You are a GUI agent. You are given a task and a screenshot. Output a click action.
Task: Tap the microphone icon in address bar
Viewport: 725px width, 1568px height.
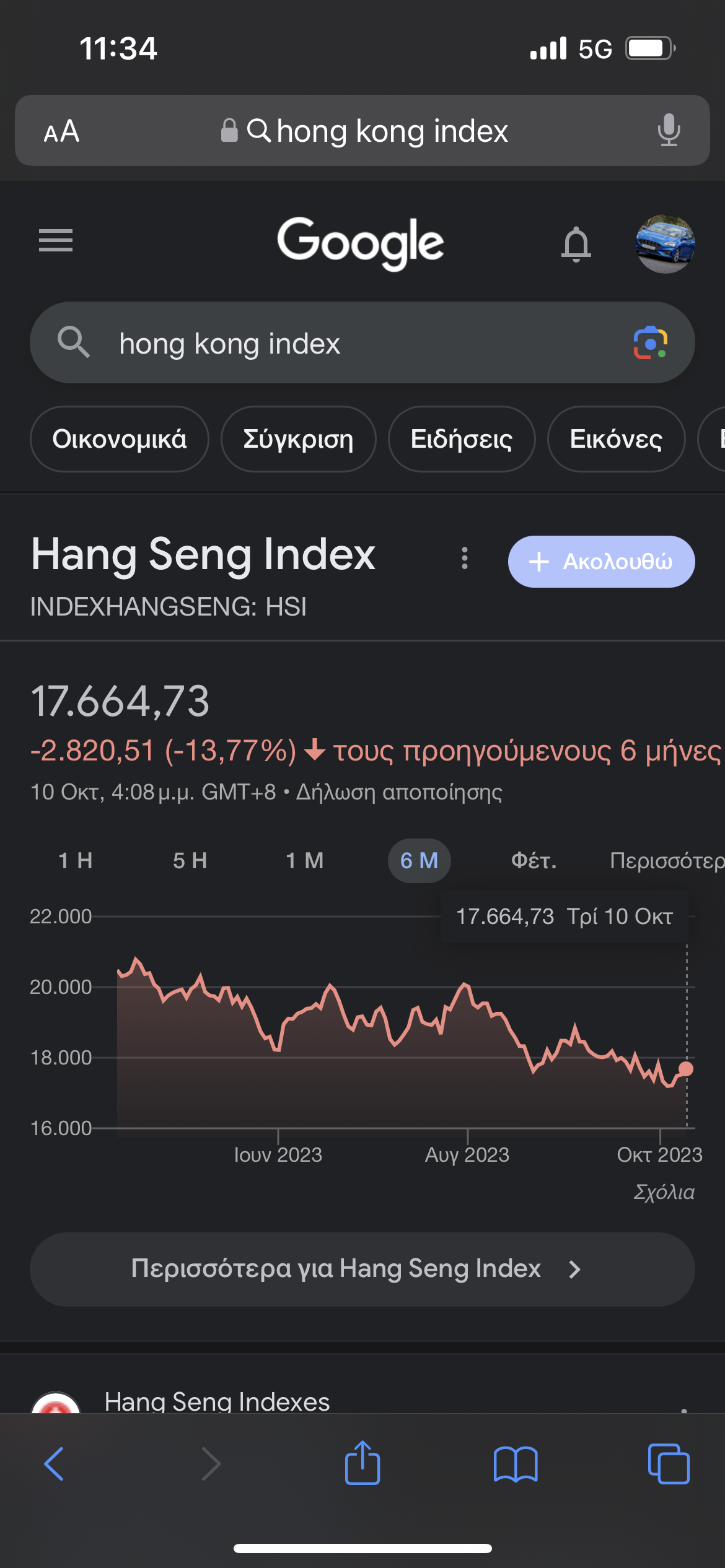click(669, 131)
